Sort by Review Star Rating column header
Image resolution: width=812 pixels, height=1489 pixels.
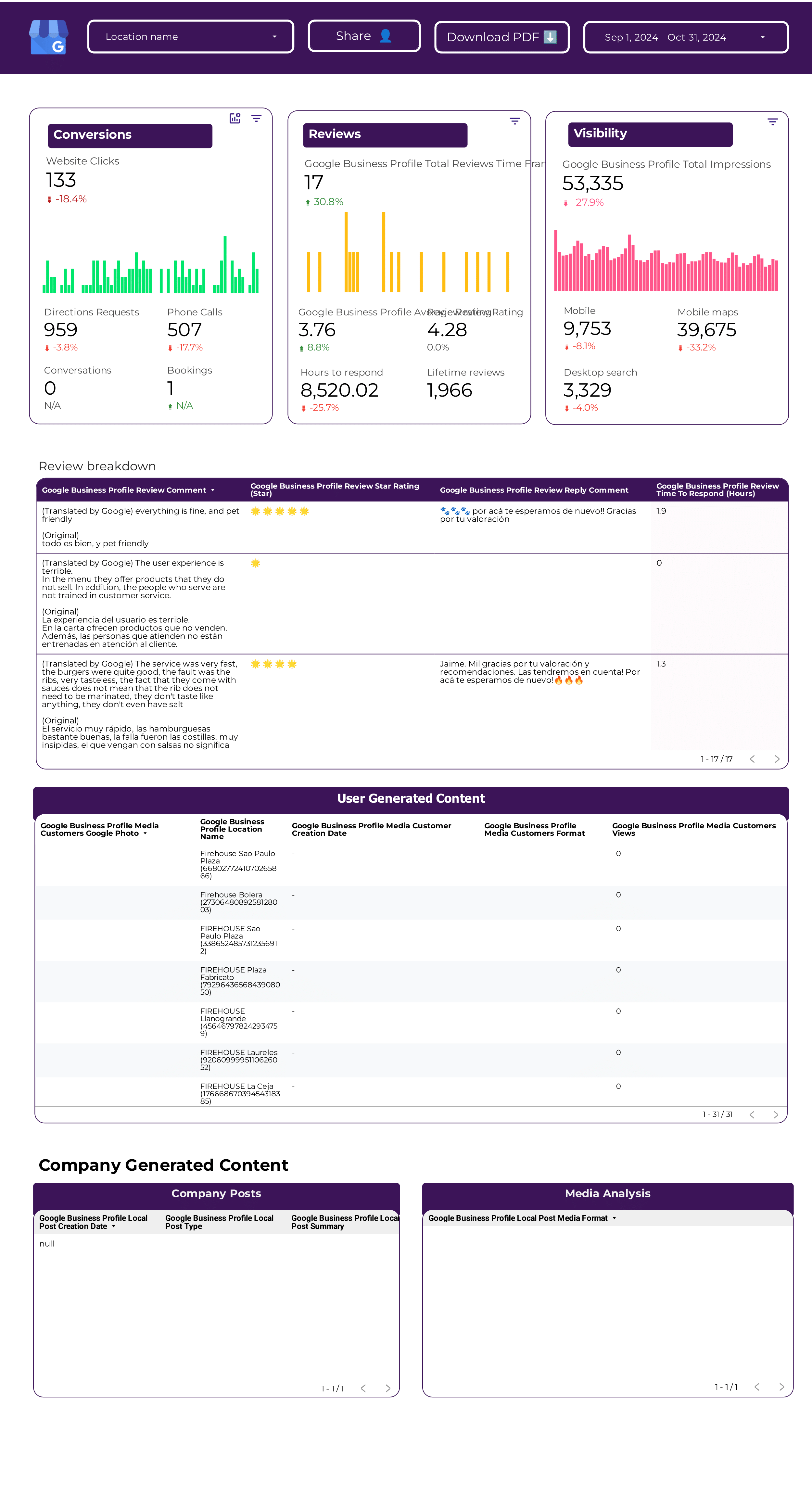point(335,490)
